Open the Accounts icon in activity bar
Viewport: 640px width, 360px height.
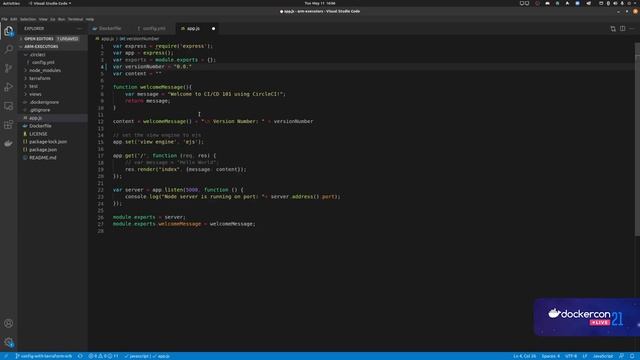(9, 323)
